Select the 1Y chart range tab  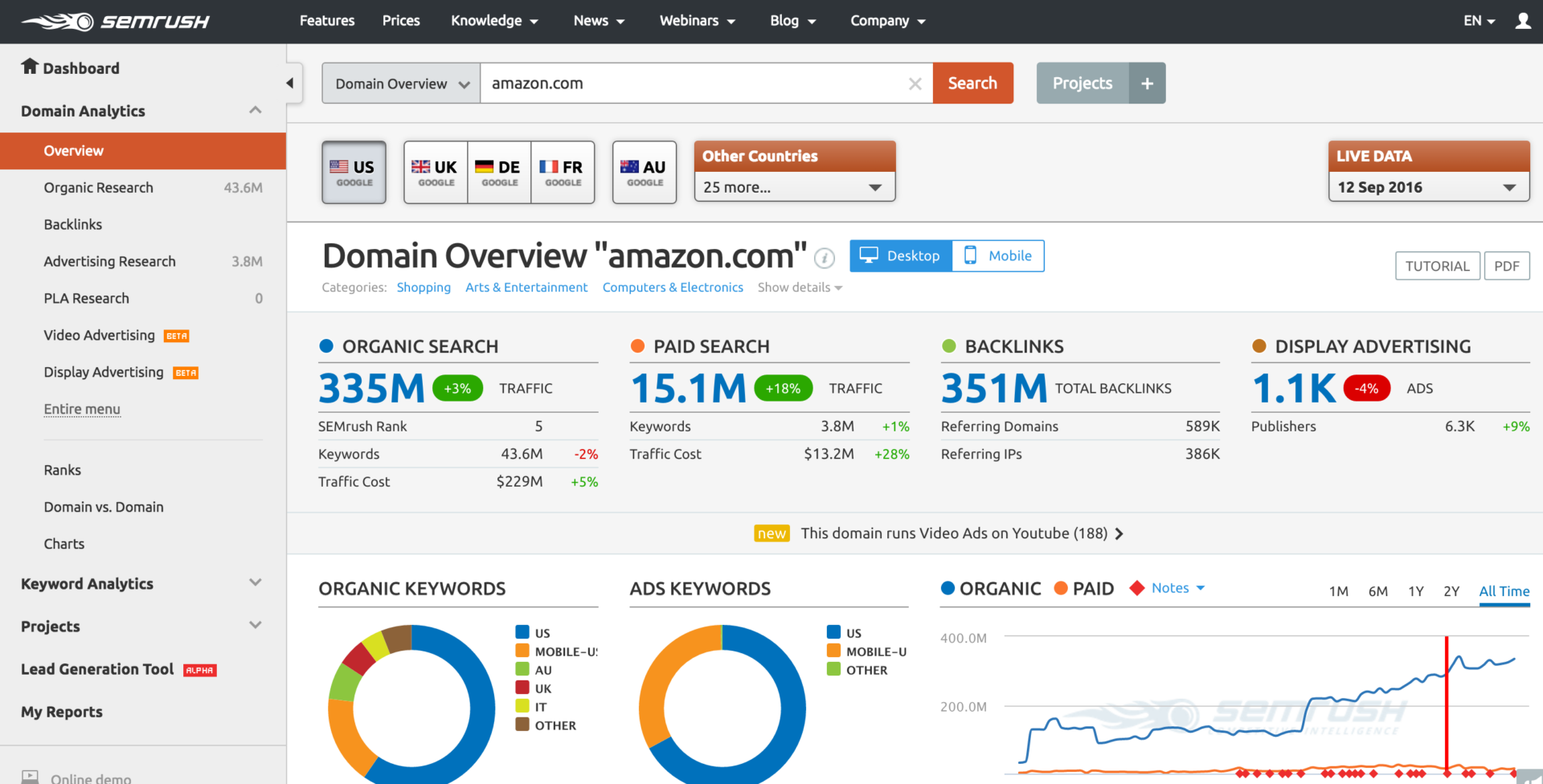click(x=1416, y=591)
